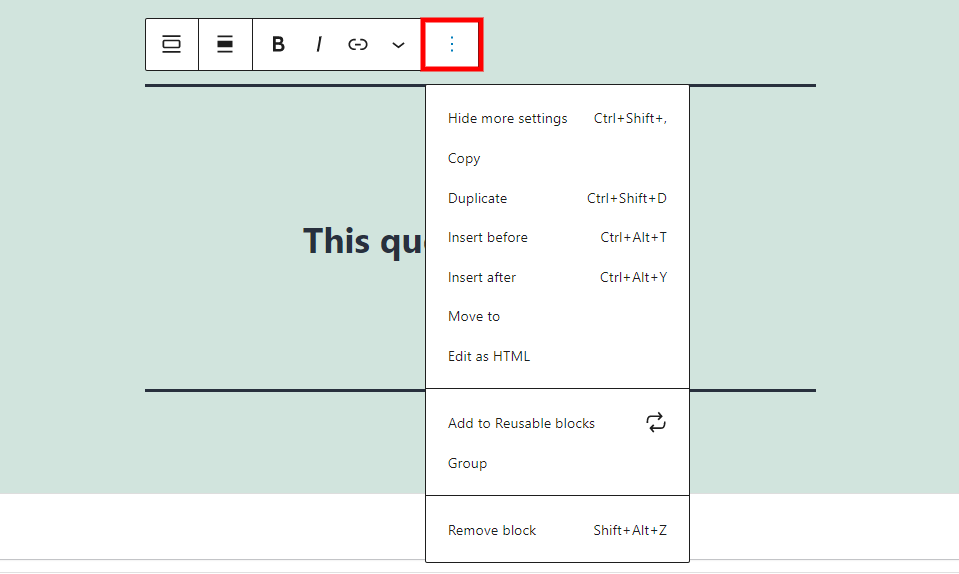Click the Ctrl+Shift+D shortcut label

click(x=627, y=198)
